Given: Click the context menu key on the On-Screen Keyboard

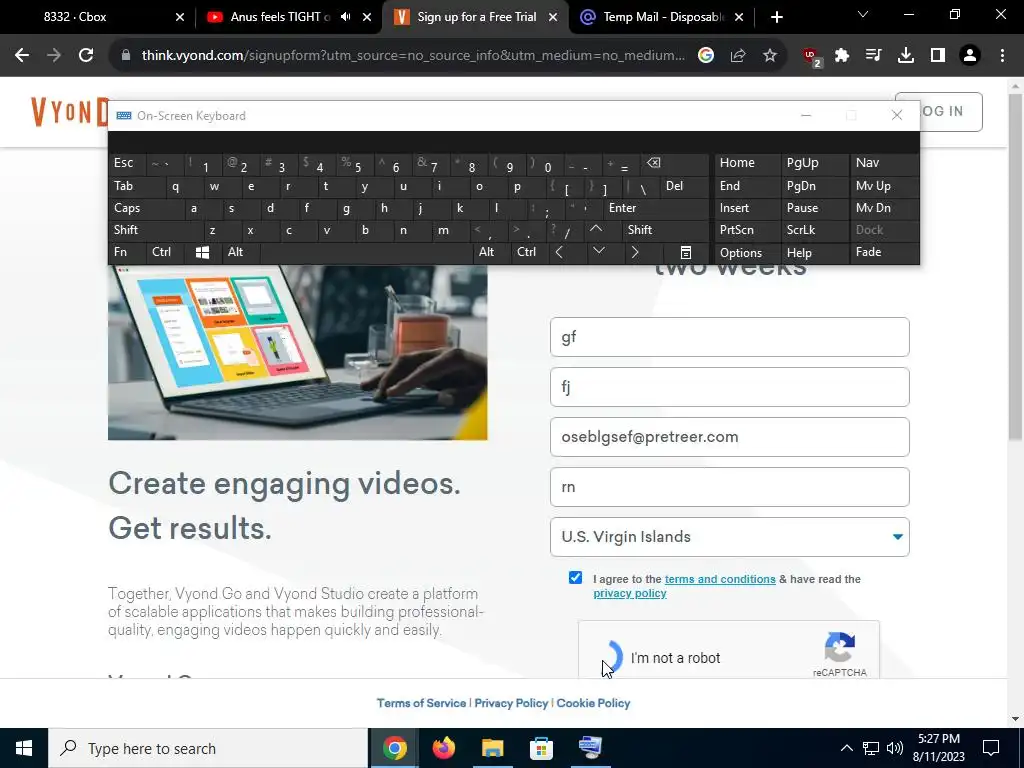Looking at the screenshot, I should (686, 252).
